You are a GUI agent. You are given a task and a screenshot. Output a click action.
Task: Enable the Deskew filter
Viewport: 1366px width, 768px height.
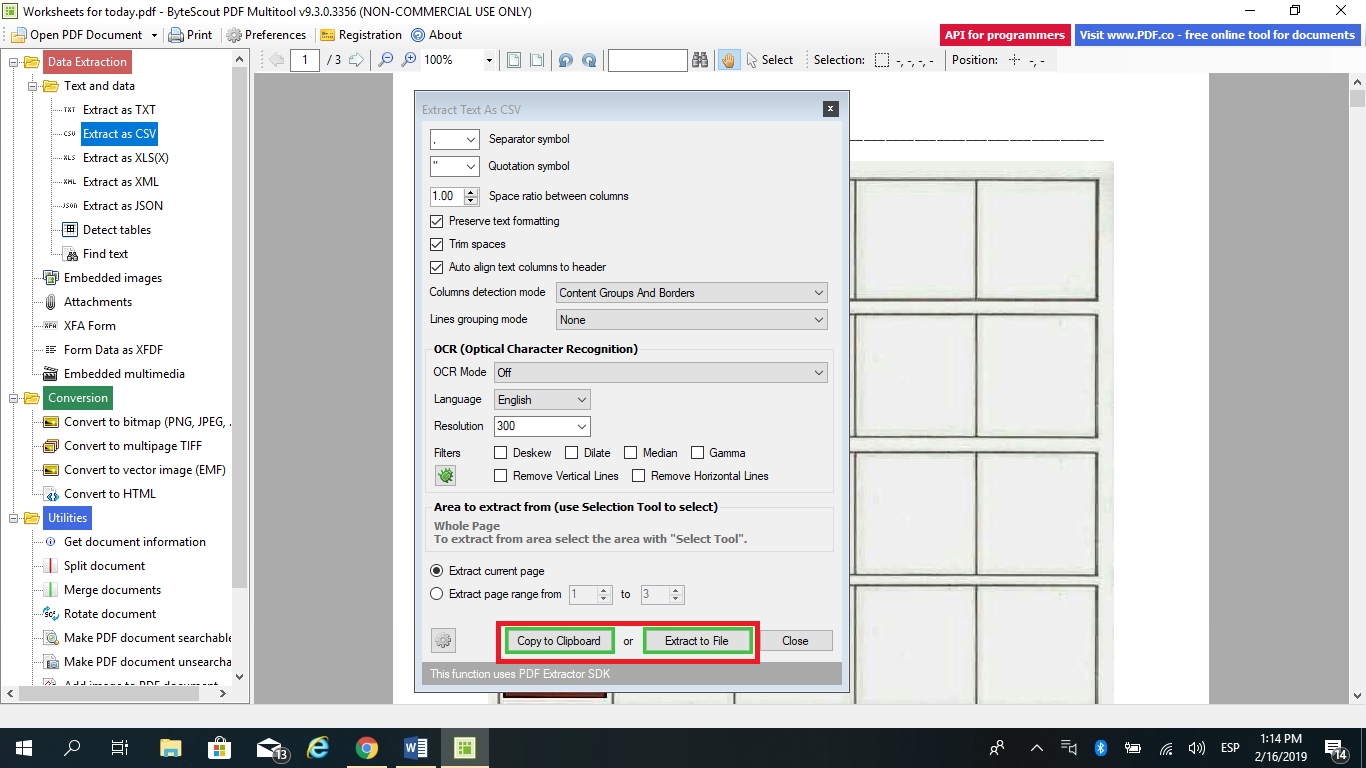(502, 452)
